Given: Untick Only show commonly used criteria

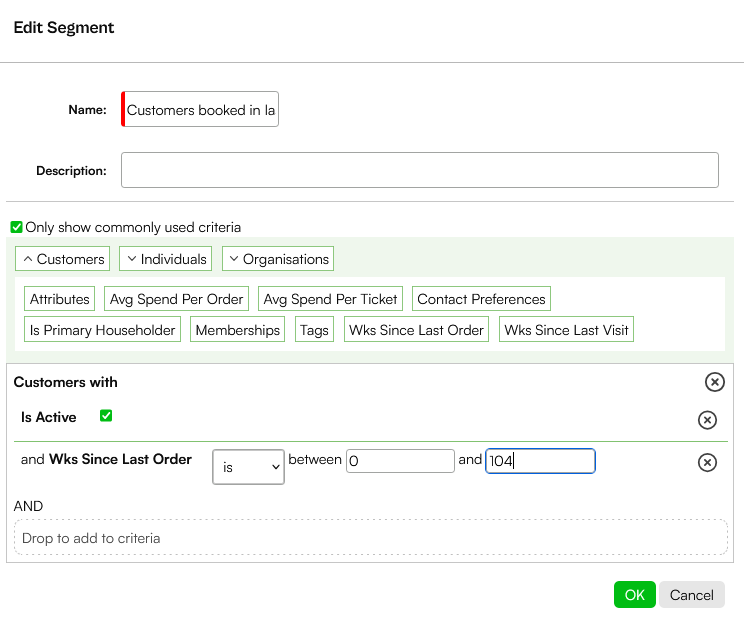Looking at the screenshot, I should [x=17, y=227].
